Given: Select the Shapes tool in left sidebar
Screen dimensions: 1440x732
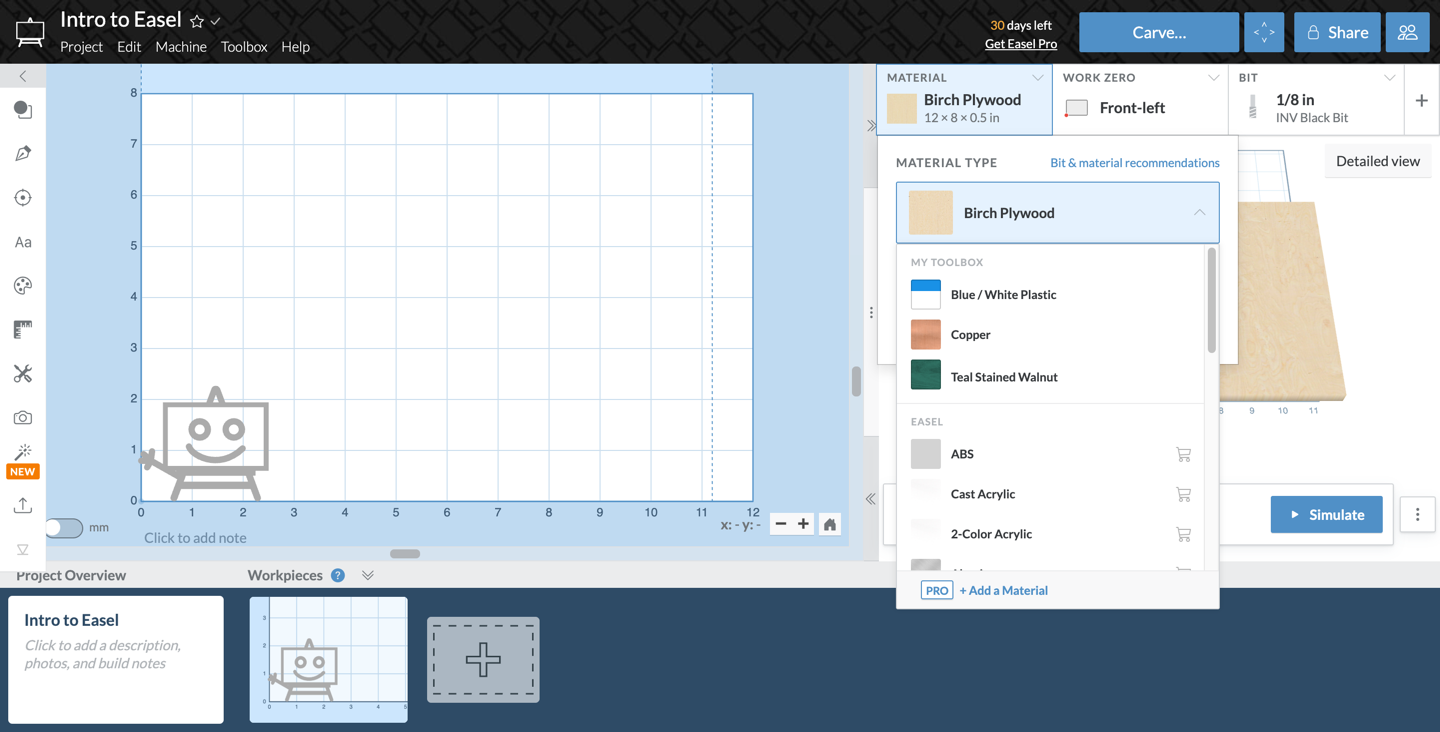Looking at the screenshot, I should (22, 110).
